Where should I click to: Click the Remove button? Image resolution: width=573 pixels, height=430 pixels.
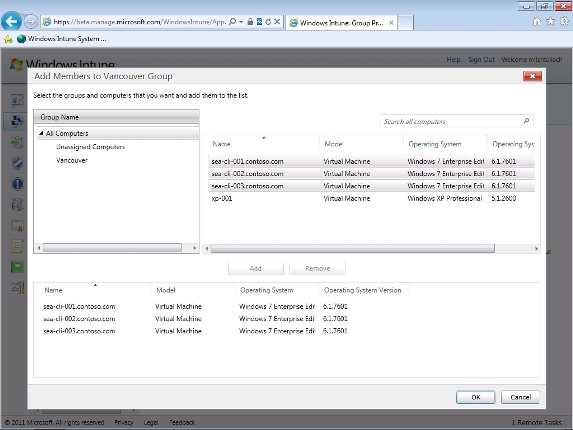click(x=318, y=269)
